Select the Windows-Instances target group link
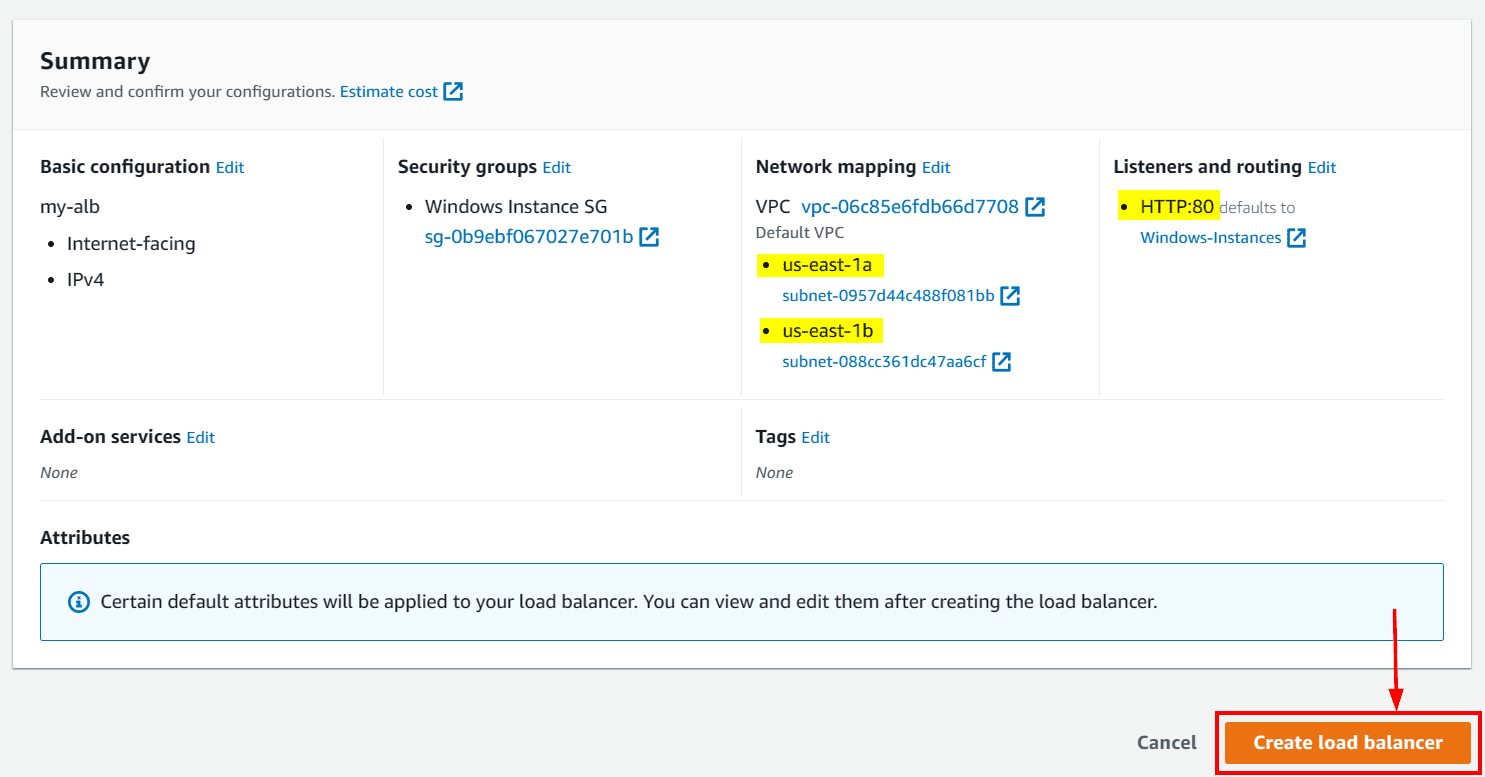This screenshot has height=777, width=1485. pyautogui.click(x=1210, y=237)
